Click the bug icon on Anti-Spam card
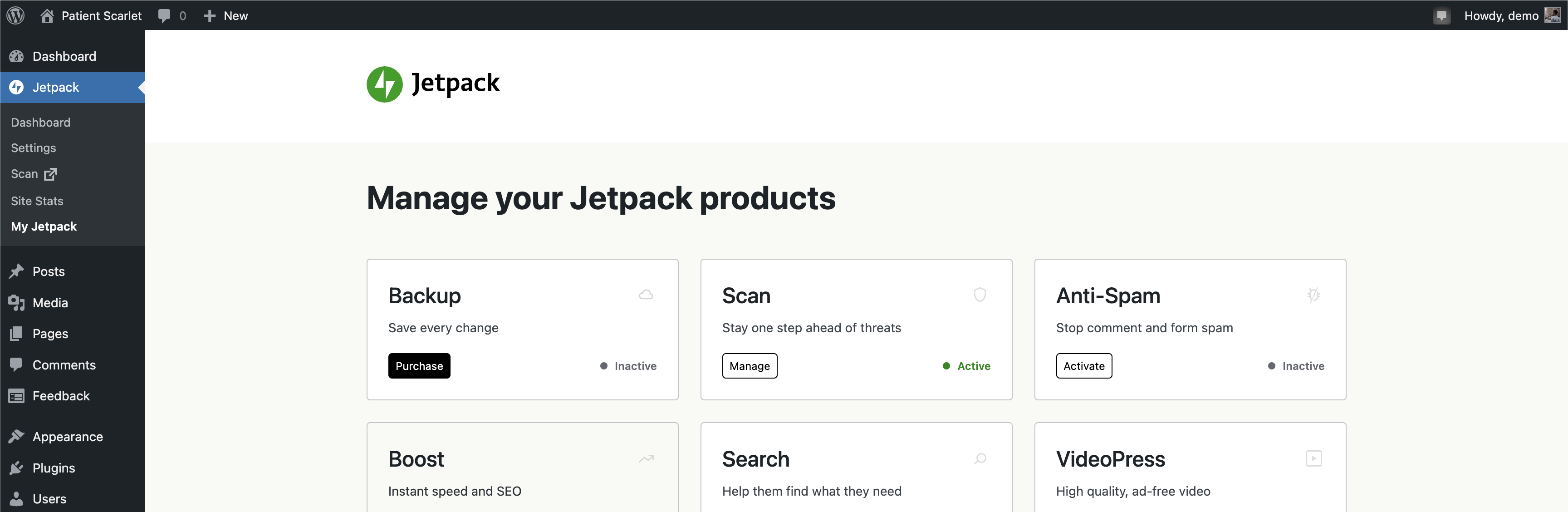Screen dimensions: 1568x512 [x=1313, y=295]
